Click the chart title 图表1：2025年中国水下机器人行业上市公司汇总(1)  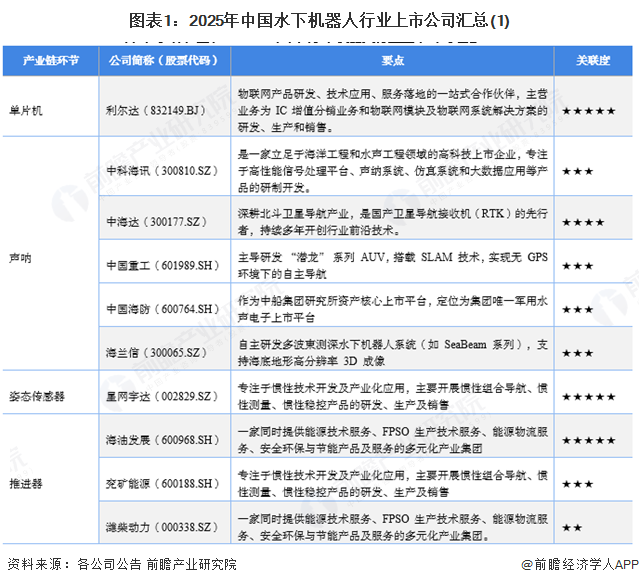pyautogui.click(x=319, y=20)
